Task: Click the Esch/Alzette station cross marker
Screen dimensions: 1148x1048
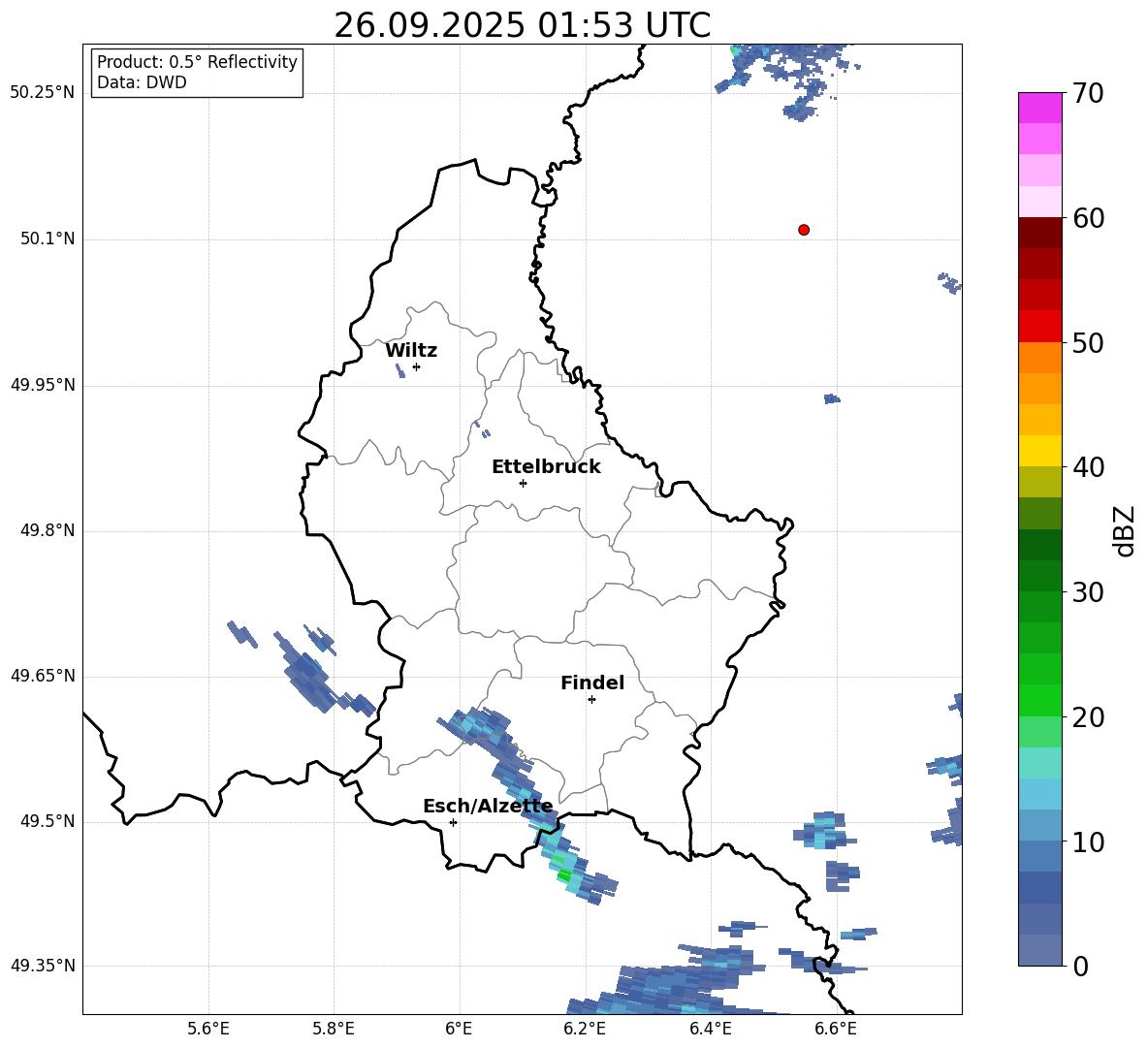Action: point(453,822)
